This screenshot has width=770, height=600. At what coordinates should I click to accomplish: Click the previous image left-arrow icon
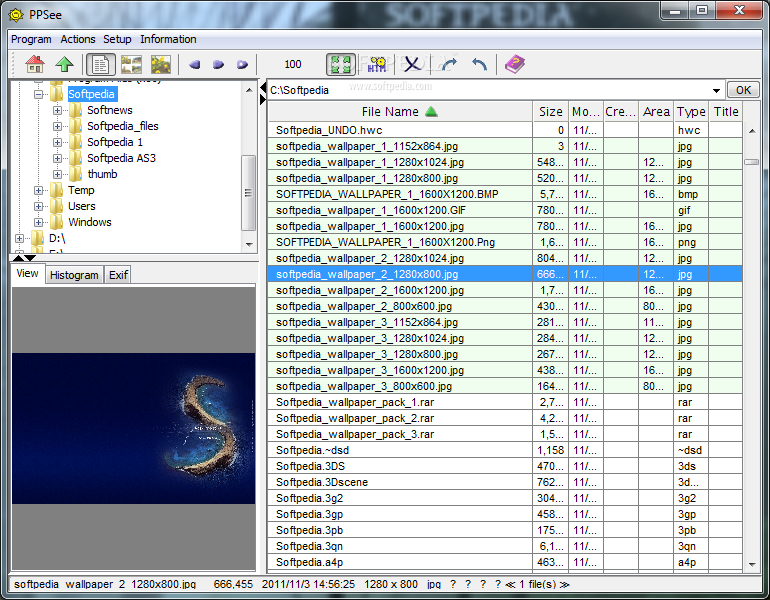coord(194,64)
